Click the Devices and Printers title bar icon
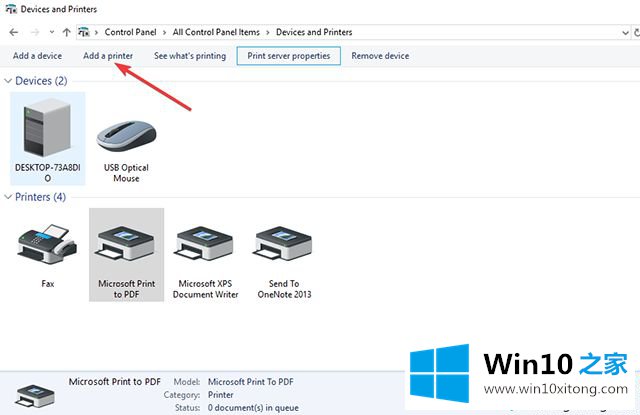This screenshot has width=640, height=415. pos(11,9)
